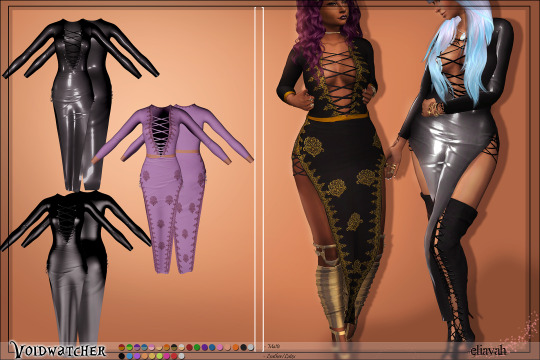Pick the two-tone white and tan swatch

click(181, 347)
